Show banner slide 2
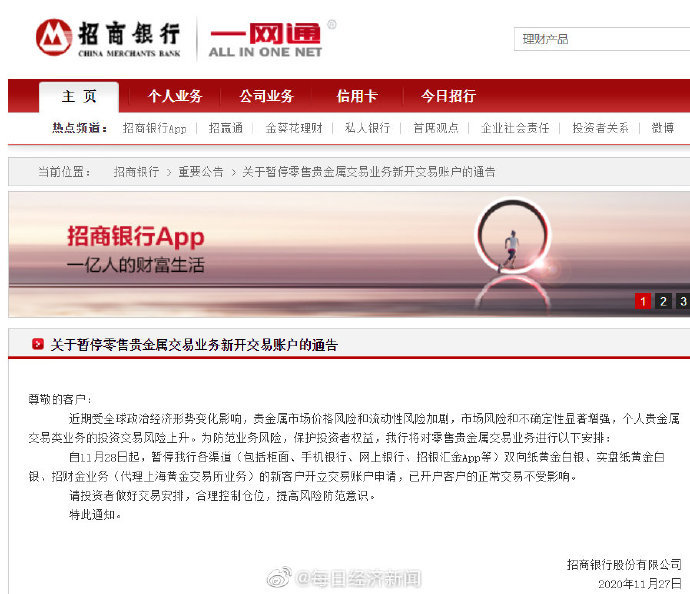This screenshot has width=690, height=594. (663, 301)
